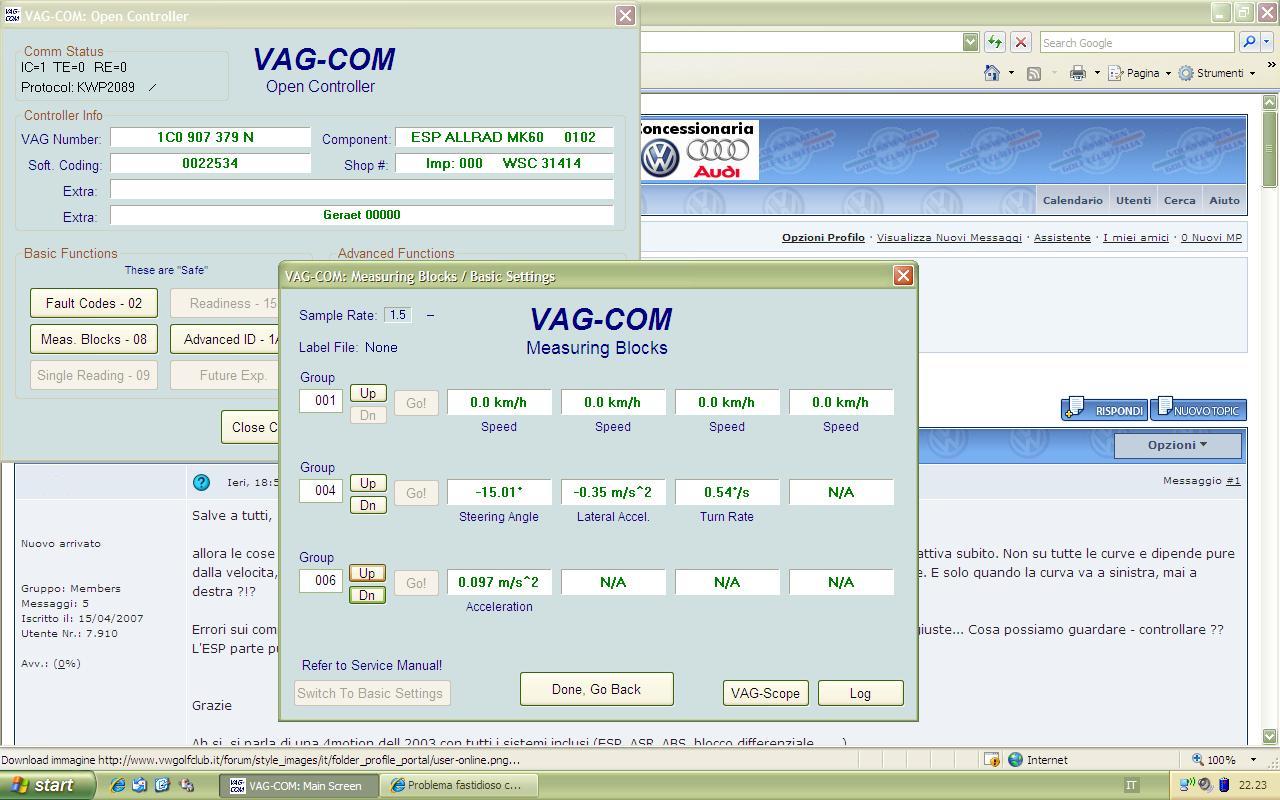Open the zoom level dropdown arrow
The height and width of the screenshot is (800, 1280).
tap(1253, 760)
